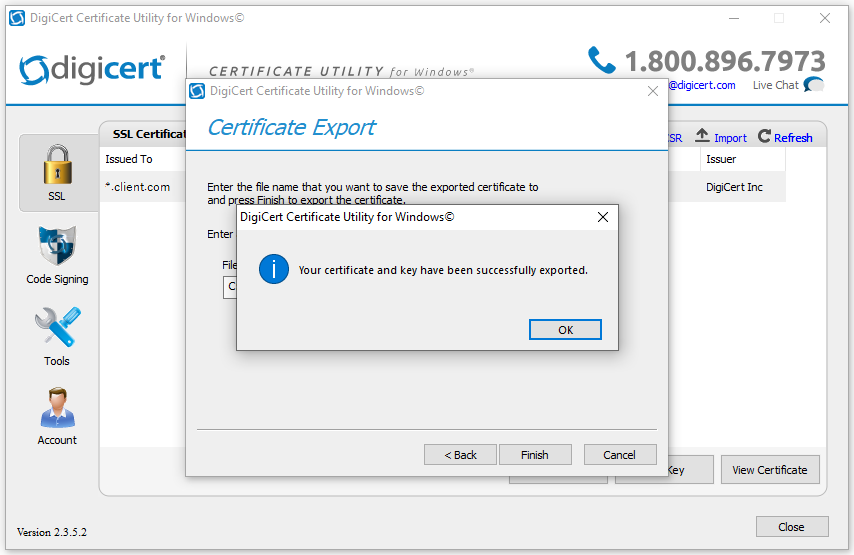Screen dimensions: 854x555
Task: Click the < Back button
Action: click(x=460, y=455)
